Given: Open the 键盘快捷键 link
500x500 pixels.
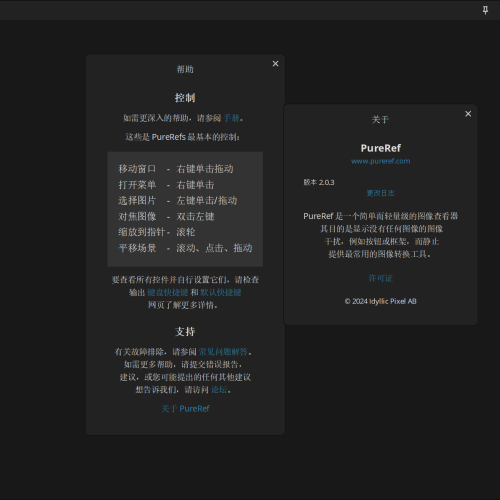Looking at the screenshot, I should [x=167, y=292].
